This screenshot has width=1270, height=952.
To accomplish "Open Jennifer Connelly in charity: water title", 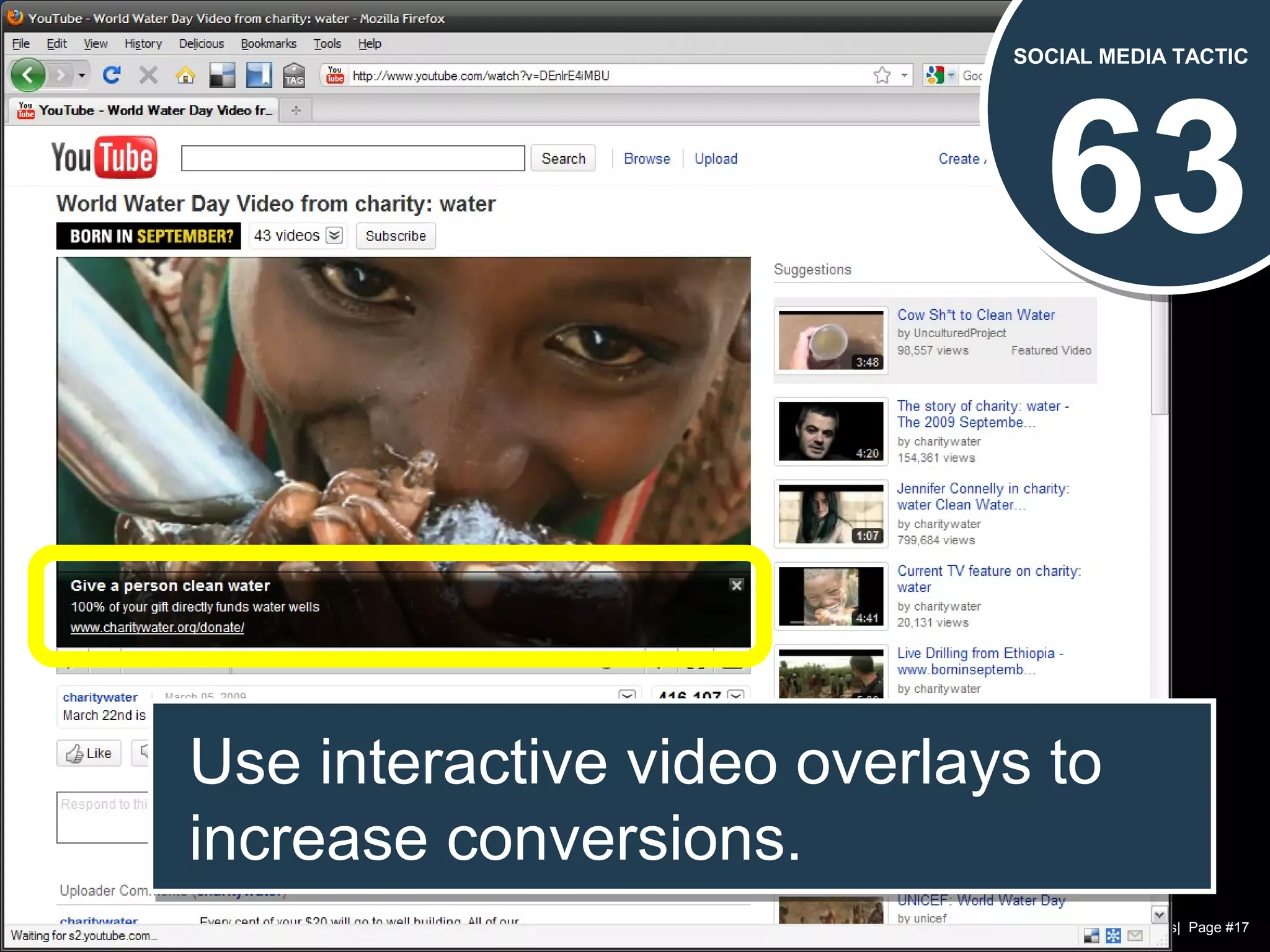I will pos(983,496).
